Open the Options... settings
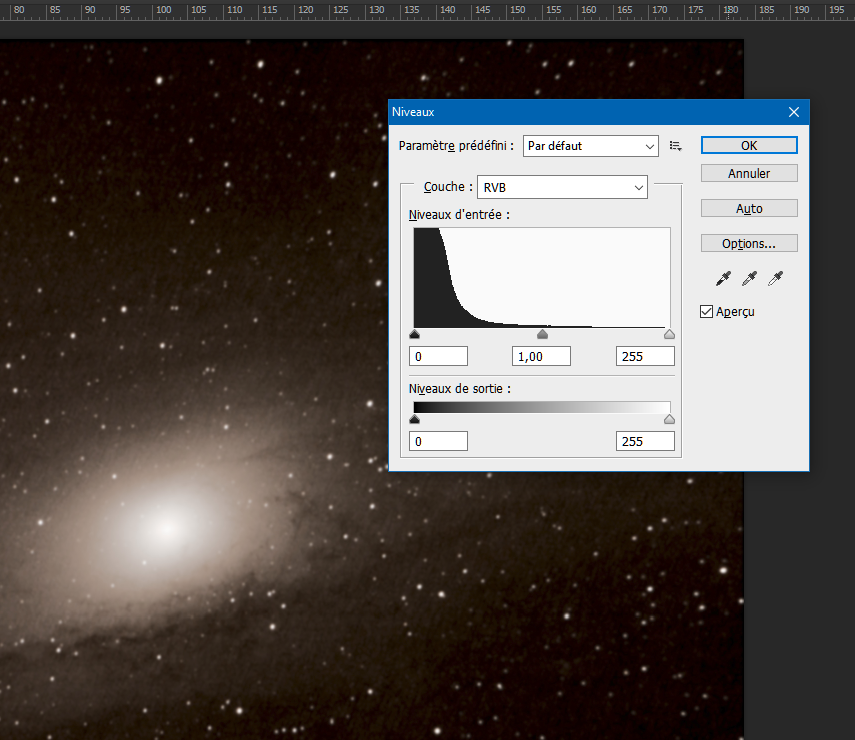 tap(749, 243)
